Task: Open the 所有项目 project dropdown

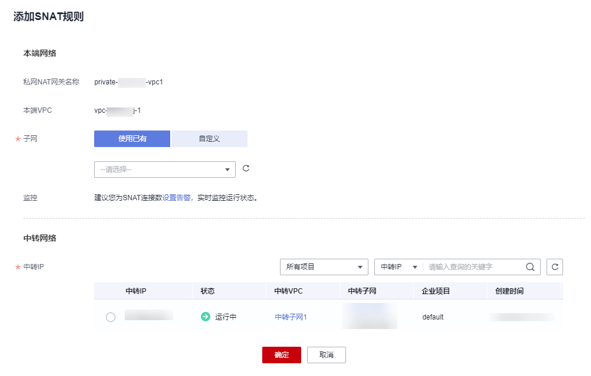Action: click(x=324, y=267)
